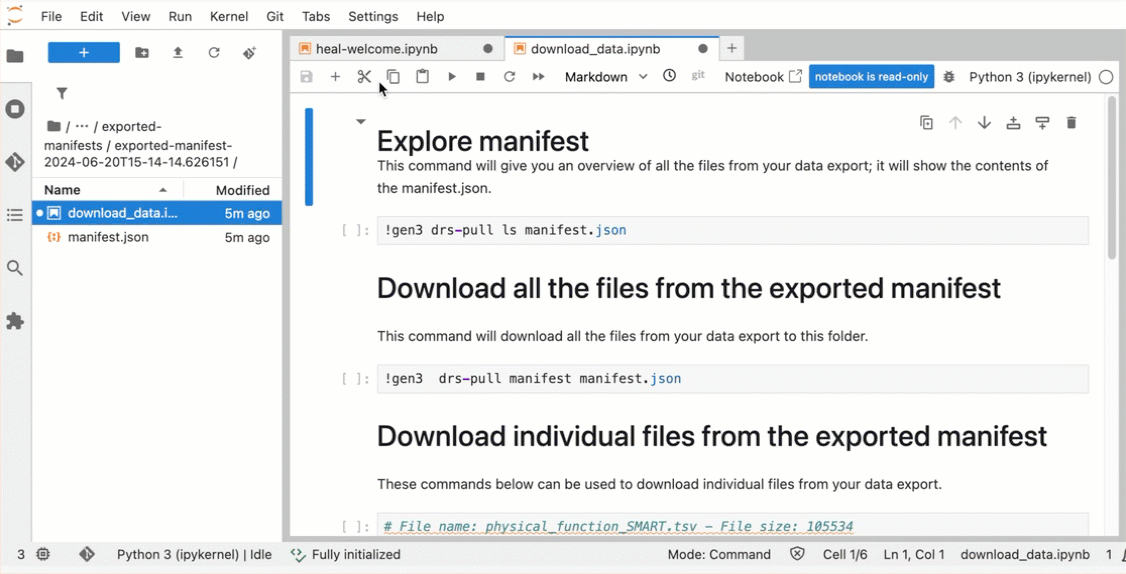The height and width of the screenshot is (574, 1126).
Task: Interrupt the kernel with stop icon
Action: click(480, 77)
